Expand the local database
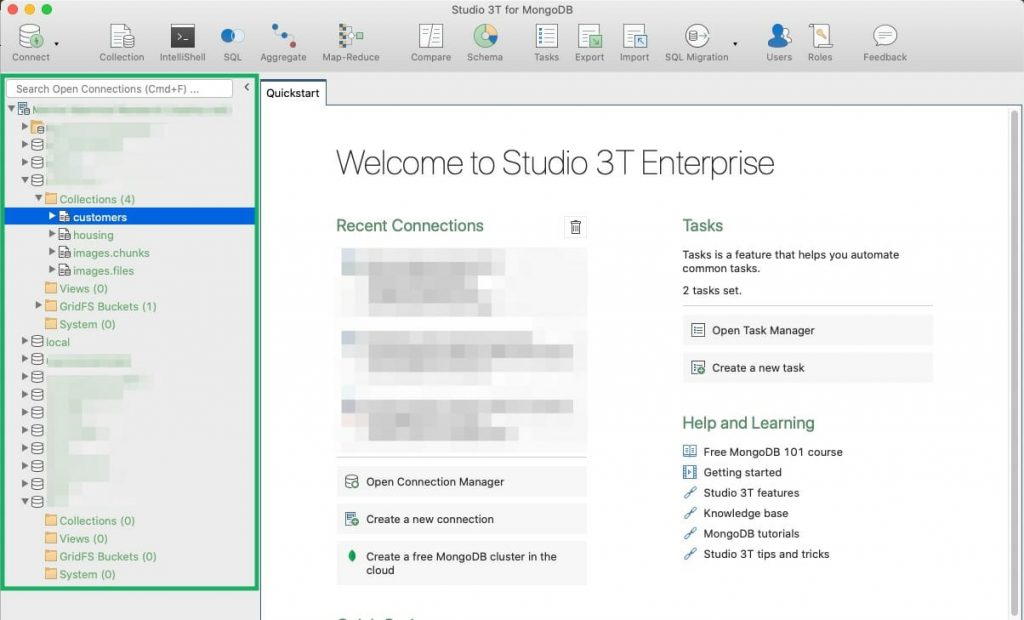Viewport: 1024px width, 620px height. tap(25, 340)
